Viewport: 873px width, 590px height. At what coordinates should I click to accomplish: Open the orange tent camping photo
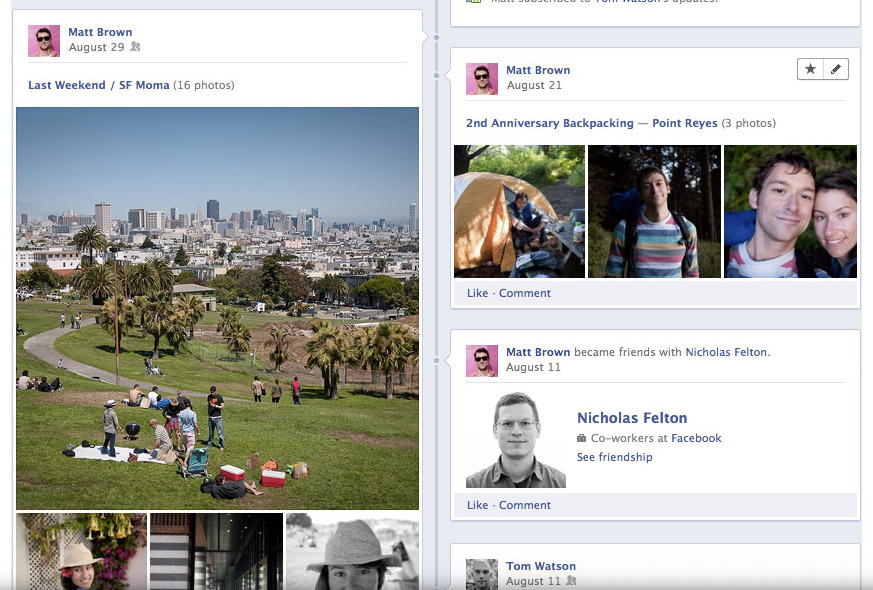pos(519,212)
